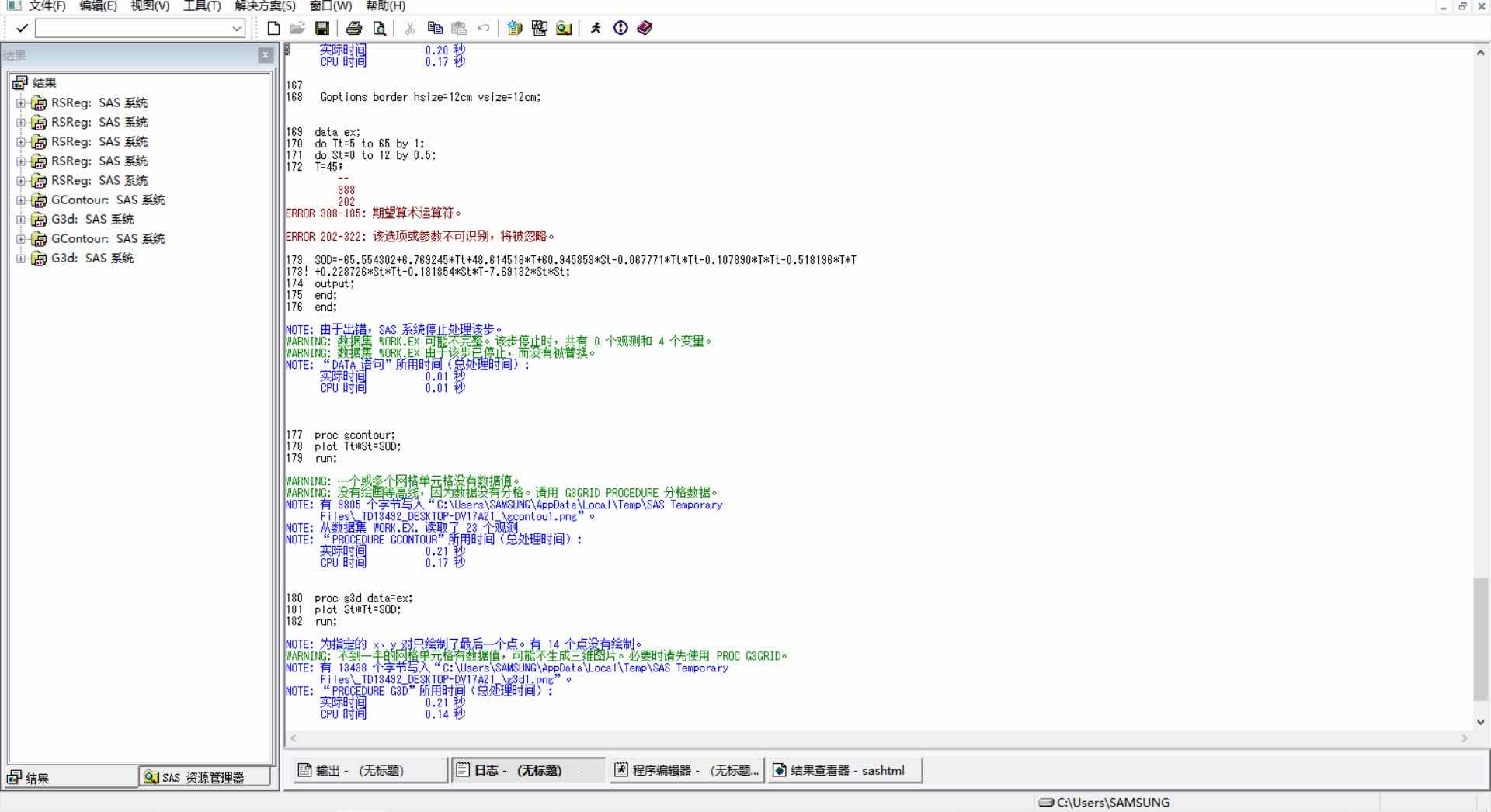Image resolution: width=1491 pixels, height=812 pixels.
Task: Close the 结果 panel with its X button
Action: tap(266, 55)
